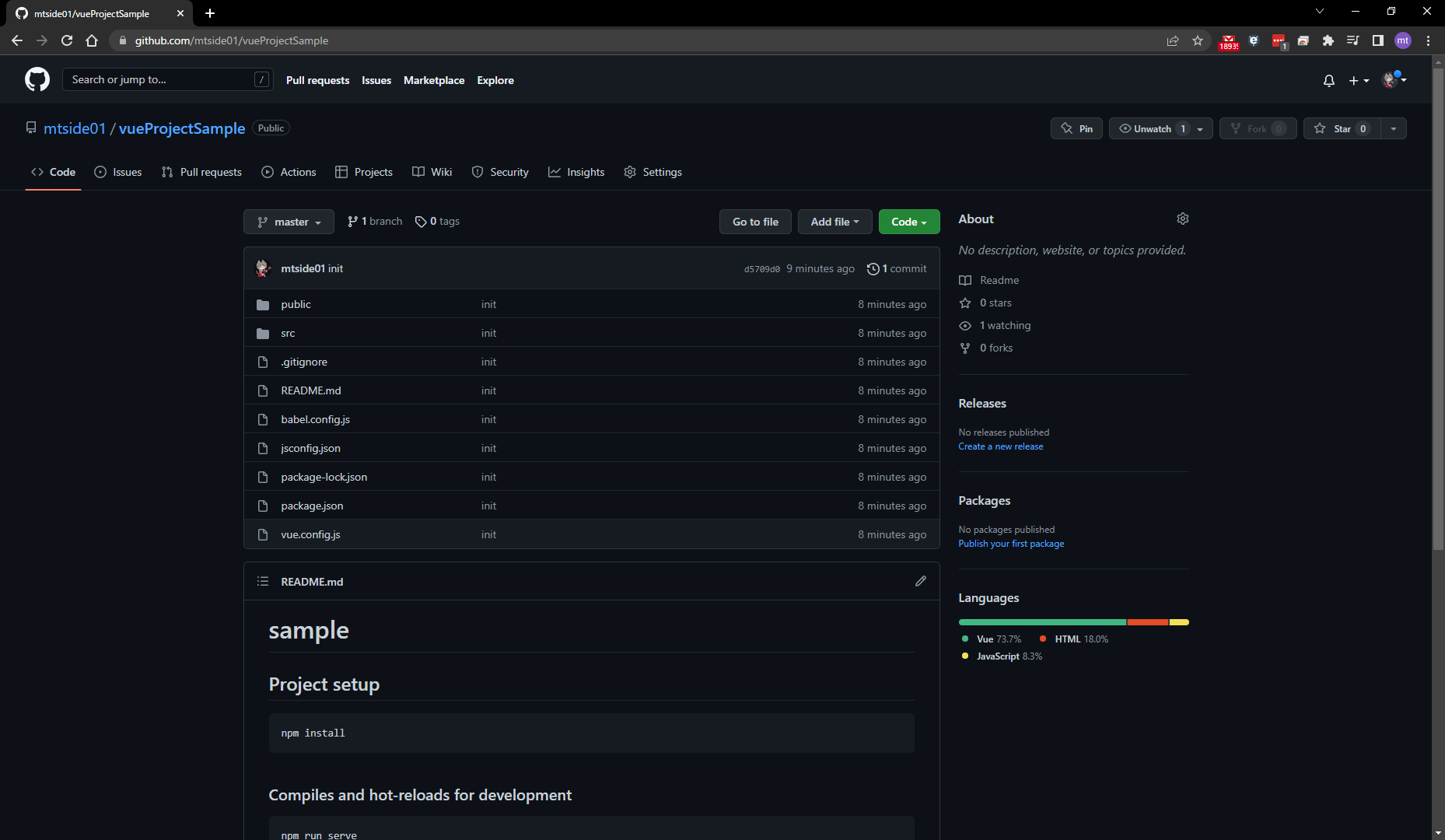Click the Unwatch button
The image size is (1445, 840).
[x=1151, y=128]
